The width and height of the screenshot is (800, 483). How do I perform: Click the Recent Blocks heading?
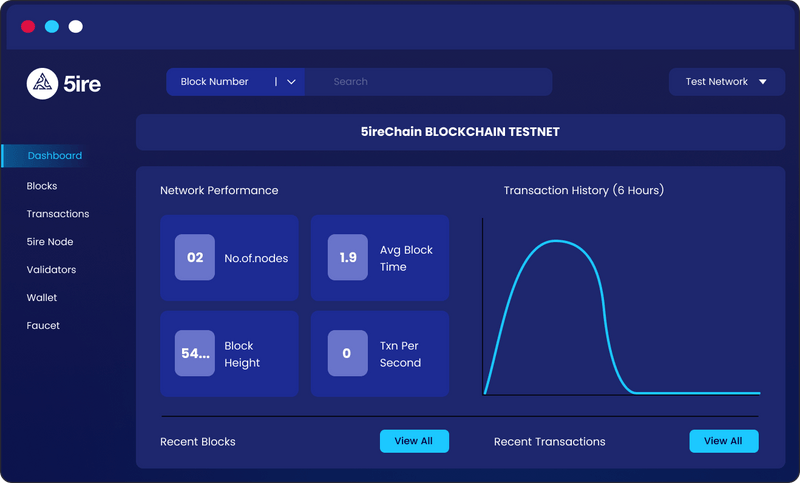[198, 442]
